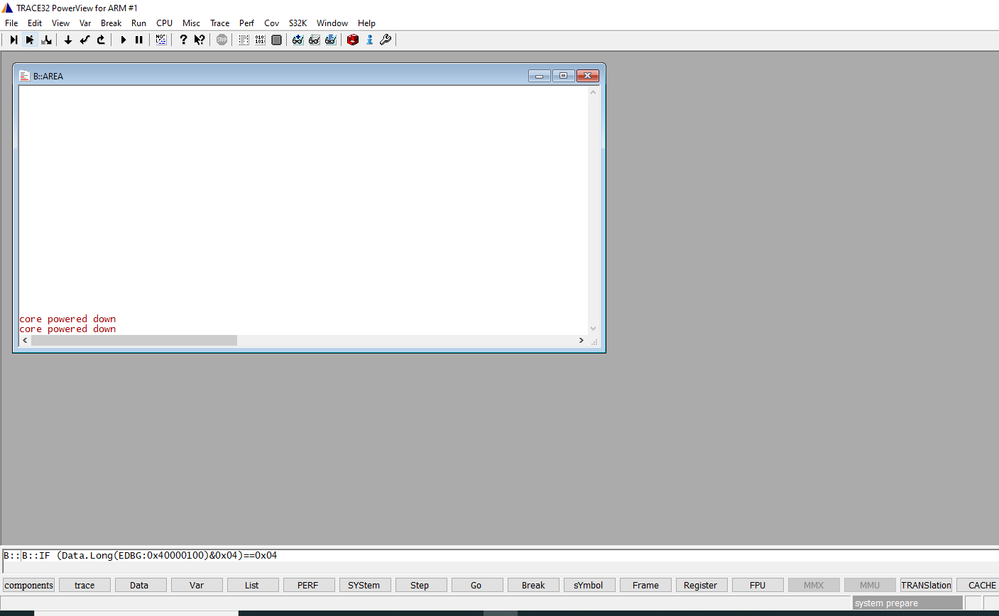Click the PERF softkey button
Screen dimensions: 999x616
pyautogui.click(x=309, y=585)
